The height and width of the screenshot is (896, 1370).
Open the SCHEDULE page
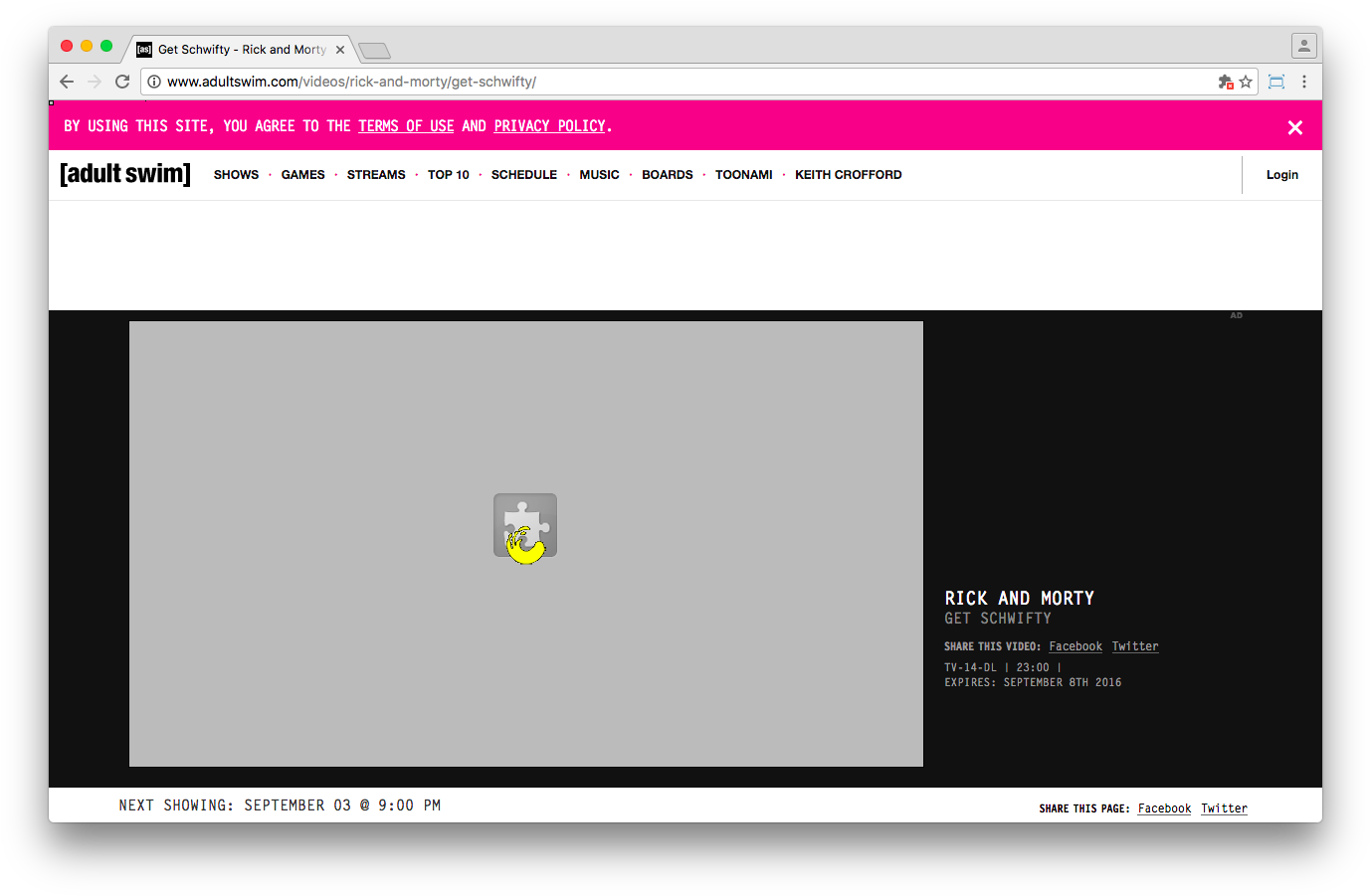[524, 175]
